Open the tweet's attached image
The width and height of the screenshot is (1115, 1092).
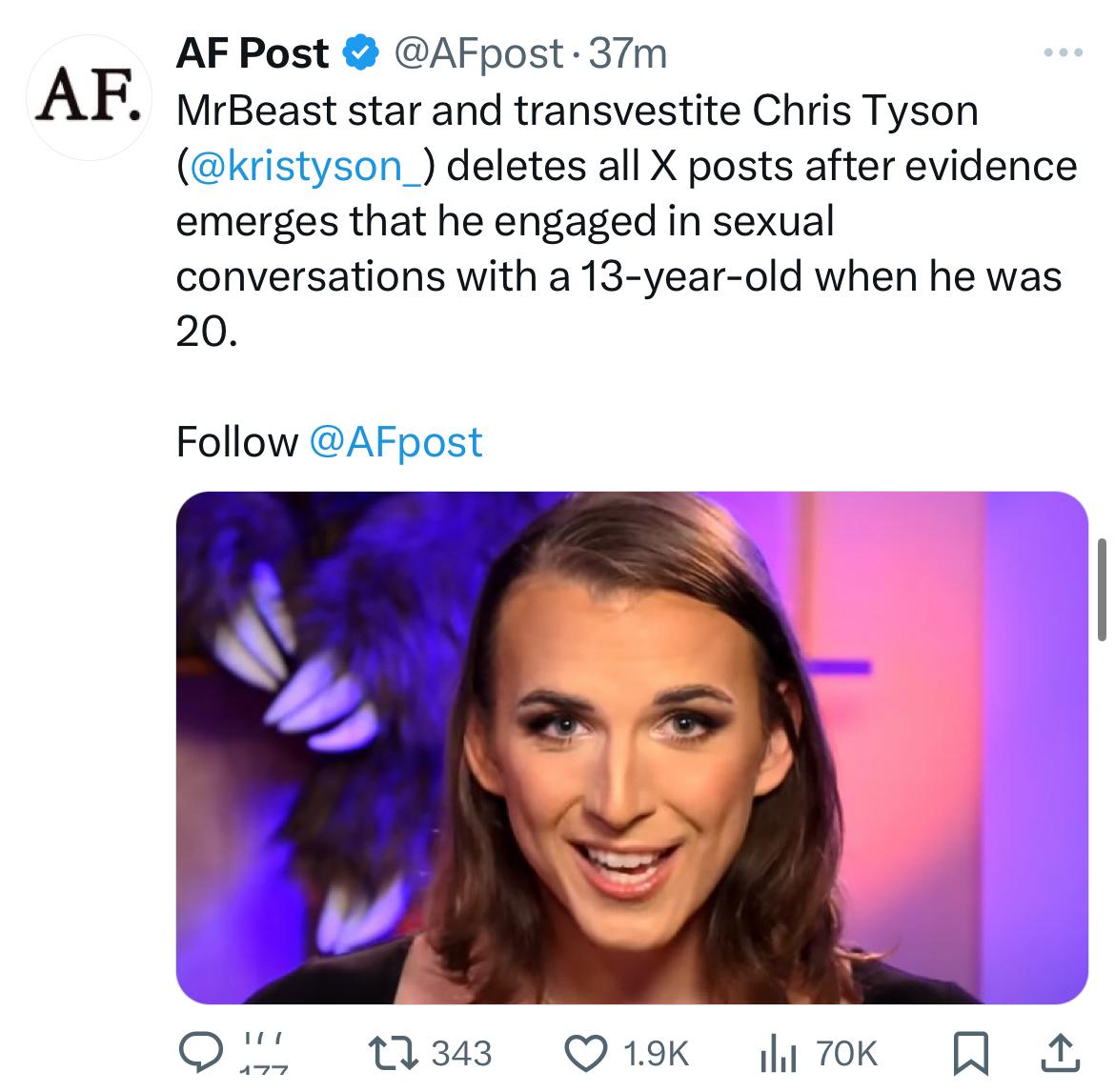[x=631, y=747]
